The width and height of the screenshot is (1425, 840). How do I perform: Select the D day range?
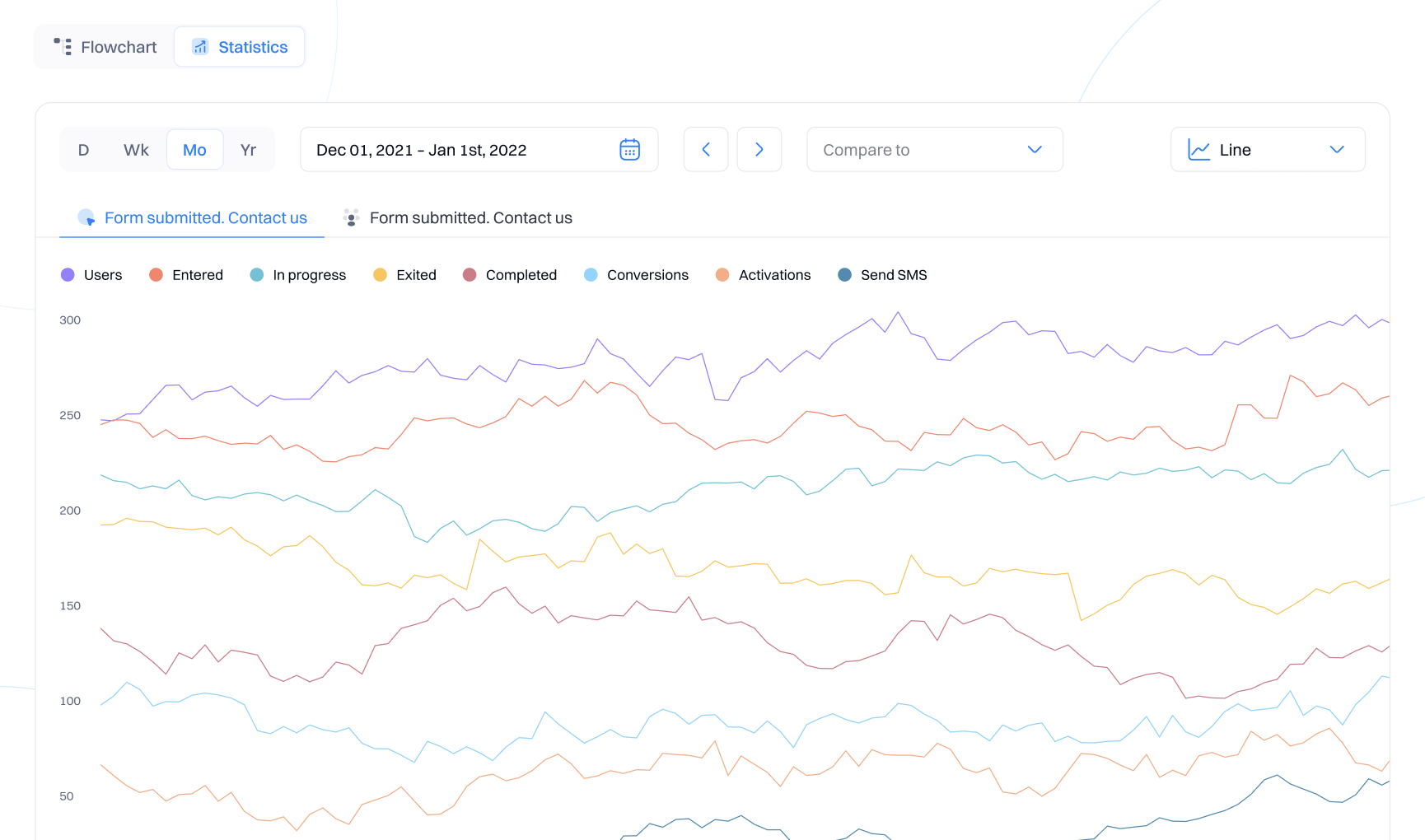click(83, 150)
